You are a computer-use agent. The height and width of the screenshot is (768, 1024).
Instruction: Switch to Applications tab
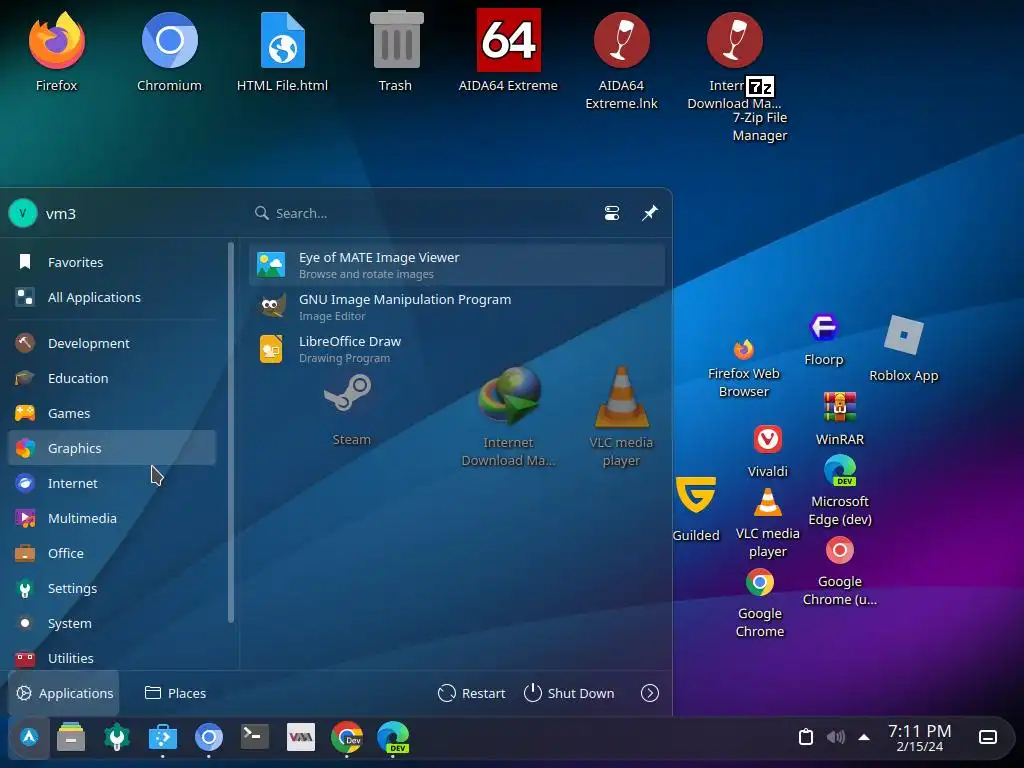(64, 693)
